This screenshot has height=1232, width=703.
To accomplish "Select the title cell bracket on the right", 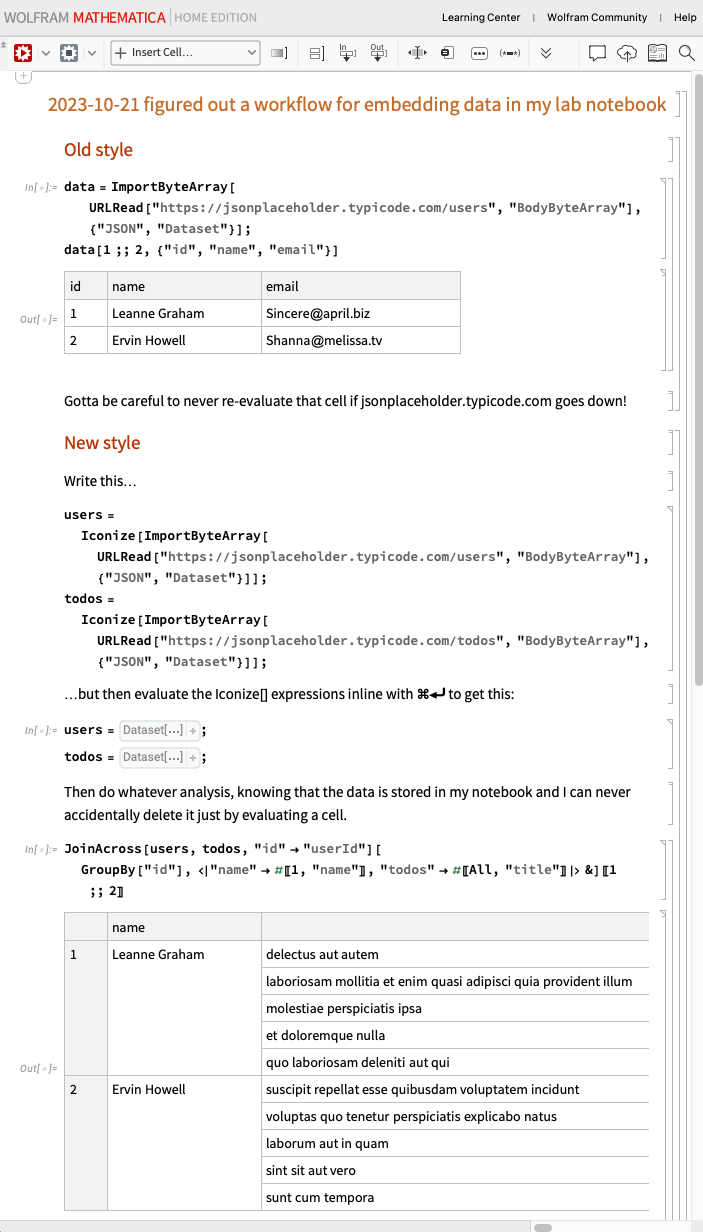I will (x=678, y=105).
